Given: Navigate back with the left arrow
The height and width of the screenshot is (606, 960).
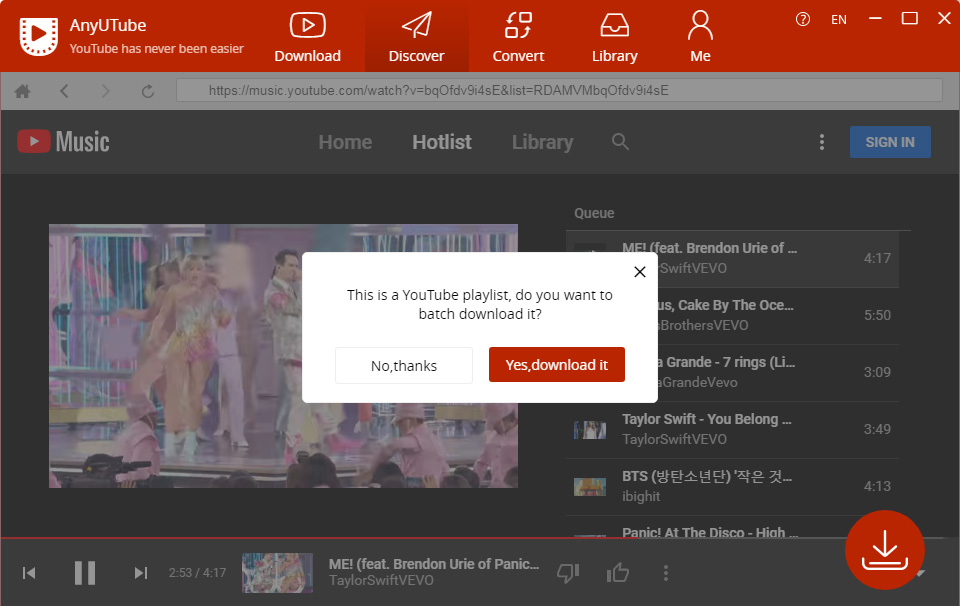Looking at the screenshot, I should pyautogui.click(x=64, y=91).
